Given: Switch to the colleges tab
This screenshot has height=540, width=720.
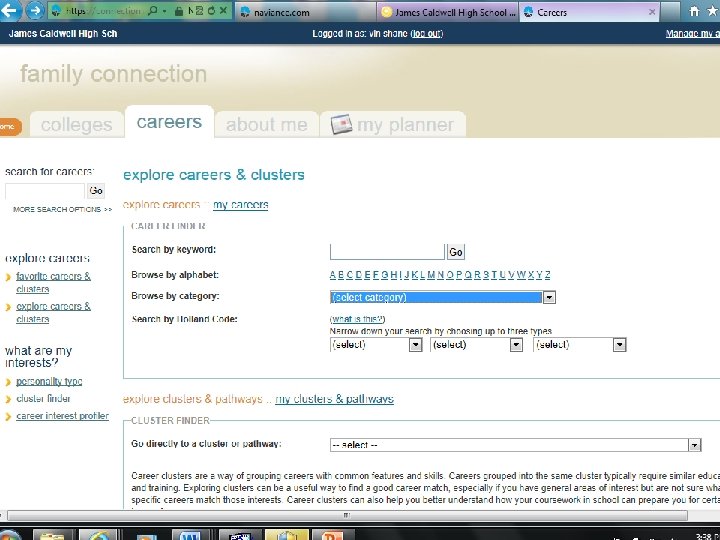Looking at the screenshot, I should click(x=77, y=124).
